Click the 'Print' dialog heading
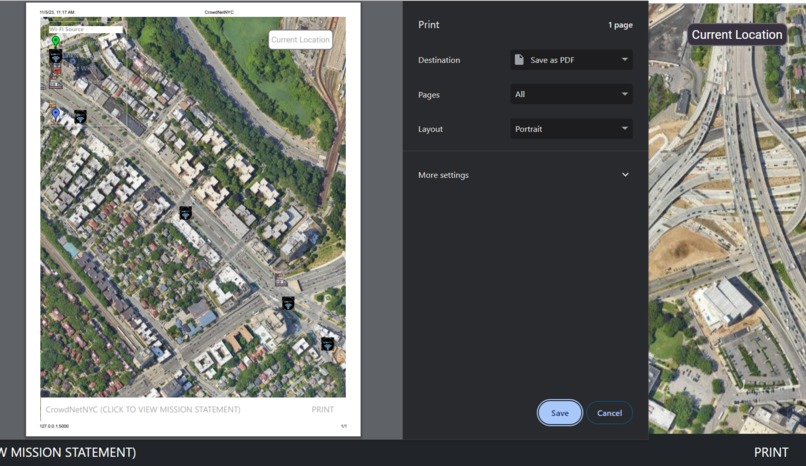 [429, 25]
